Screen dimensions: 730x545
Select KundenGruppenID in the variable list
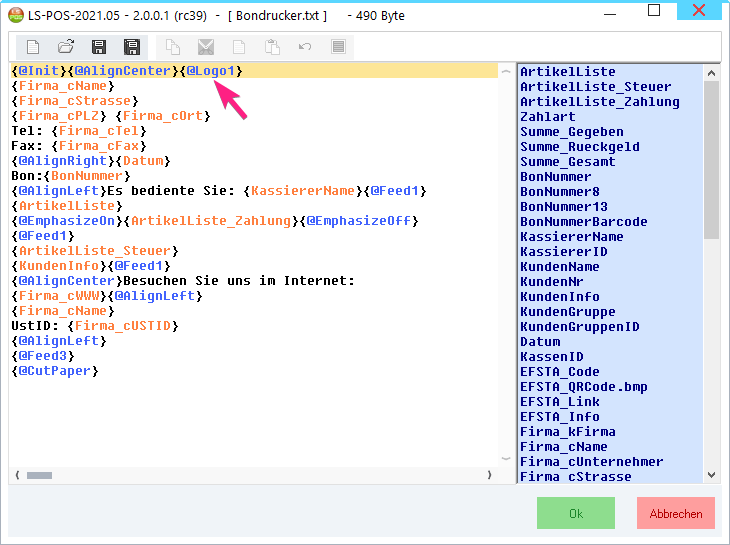tap(580, 327)
